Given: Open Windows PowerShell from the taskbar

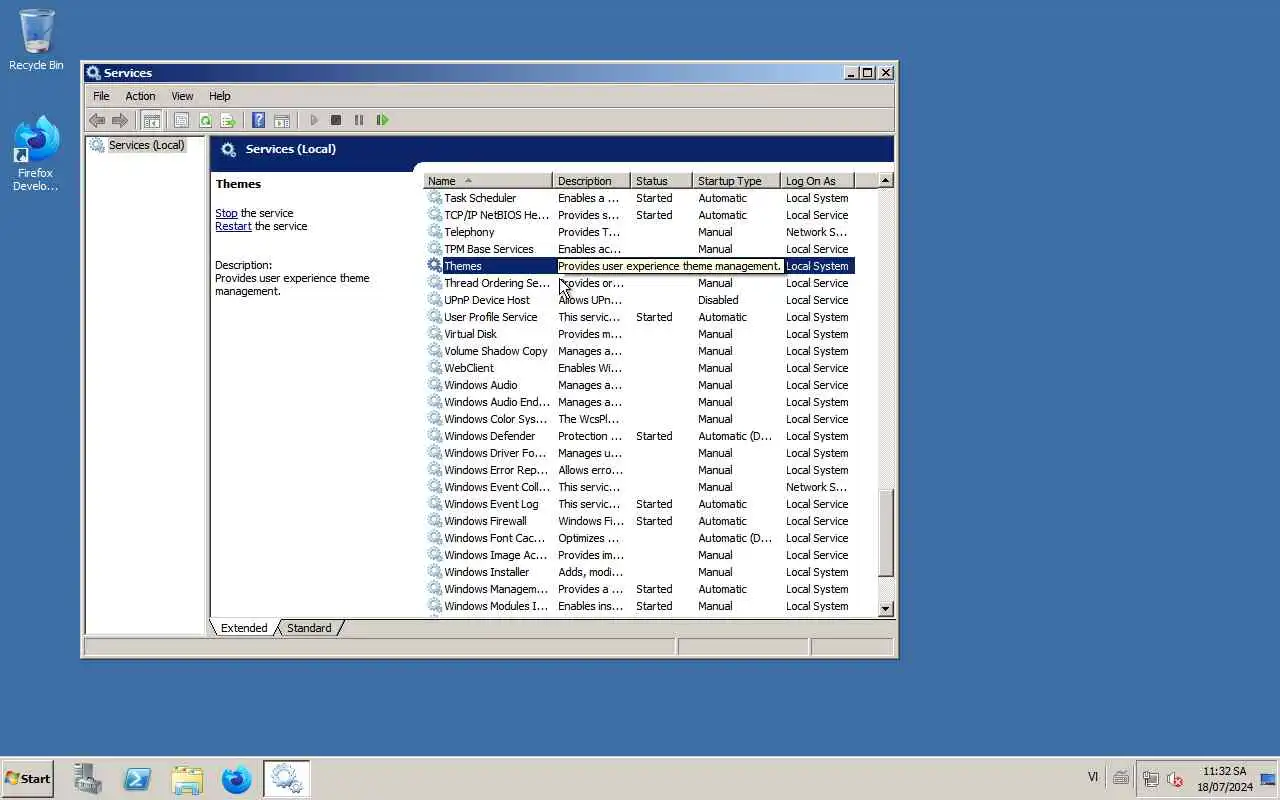Looking at the screenshot, I should coord(137,778).
